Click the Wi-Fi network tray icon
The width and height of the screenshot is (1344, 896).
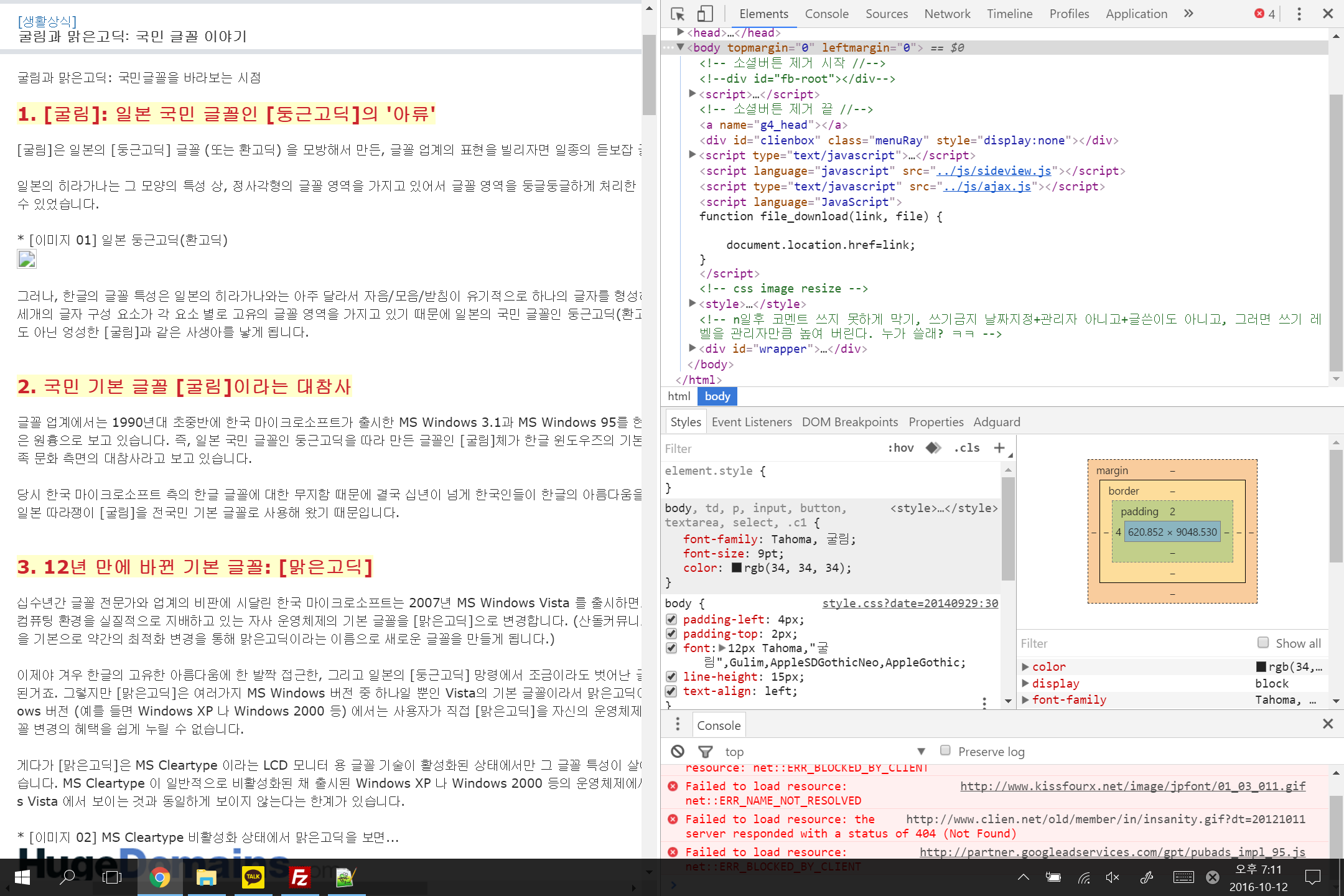click(x=1084, y=877)
